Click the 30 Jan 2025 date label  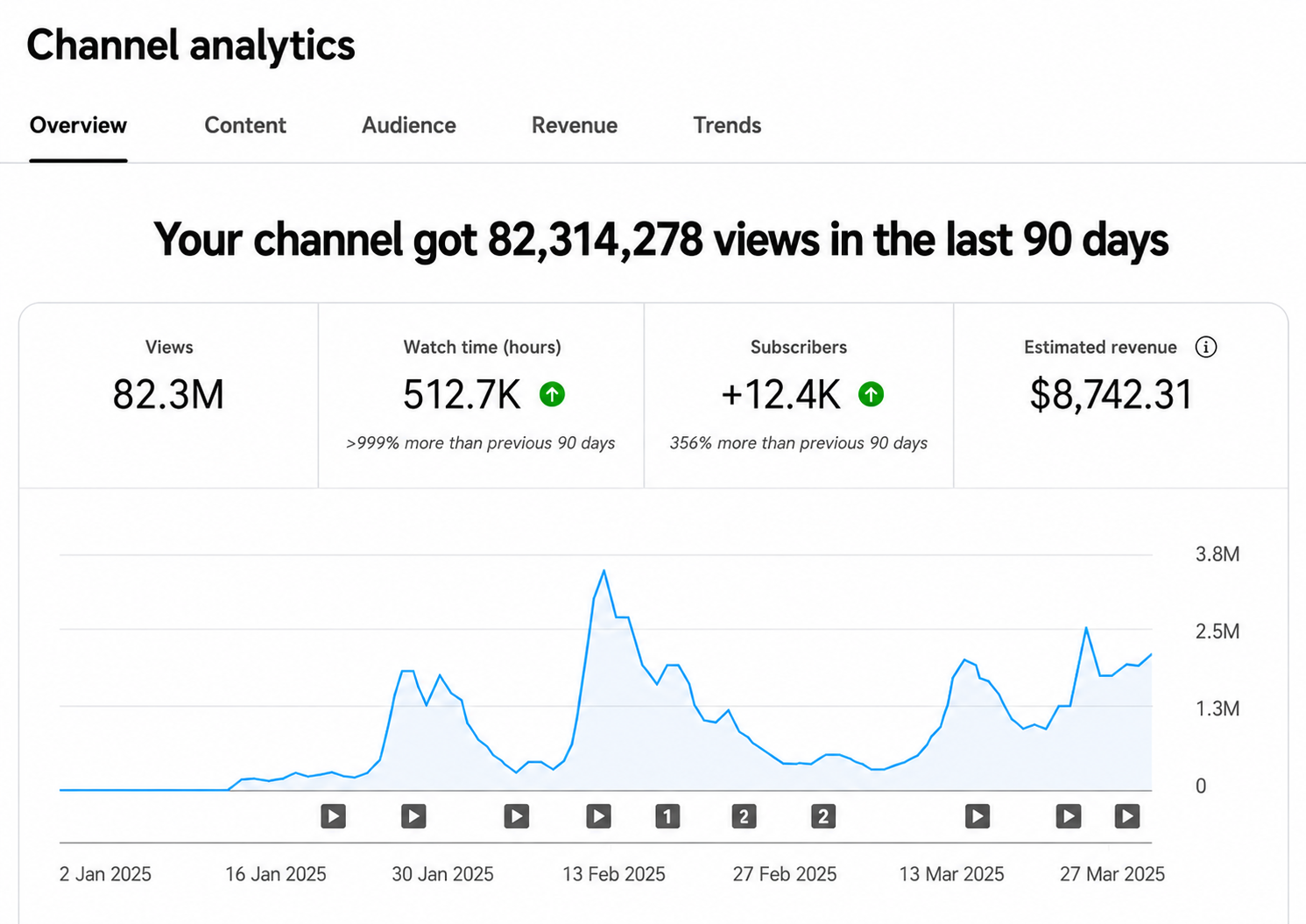[x=442, y=874]
